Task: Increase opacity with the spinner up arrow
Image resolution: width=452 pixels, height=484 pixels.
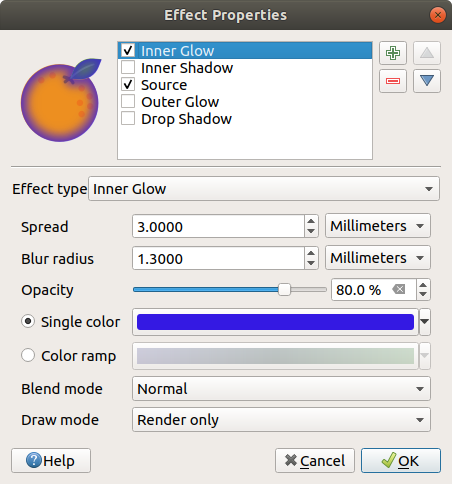Action: [x=423, y=285]
